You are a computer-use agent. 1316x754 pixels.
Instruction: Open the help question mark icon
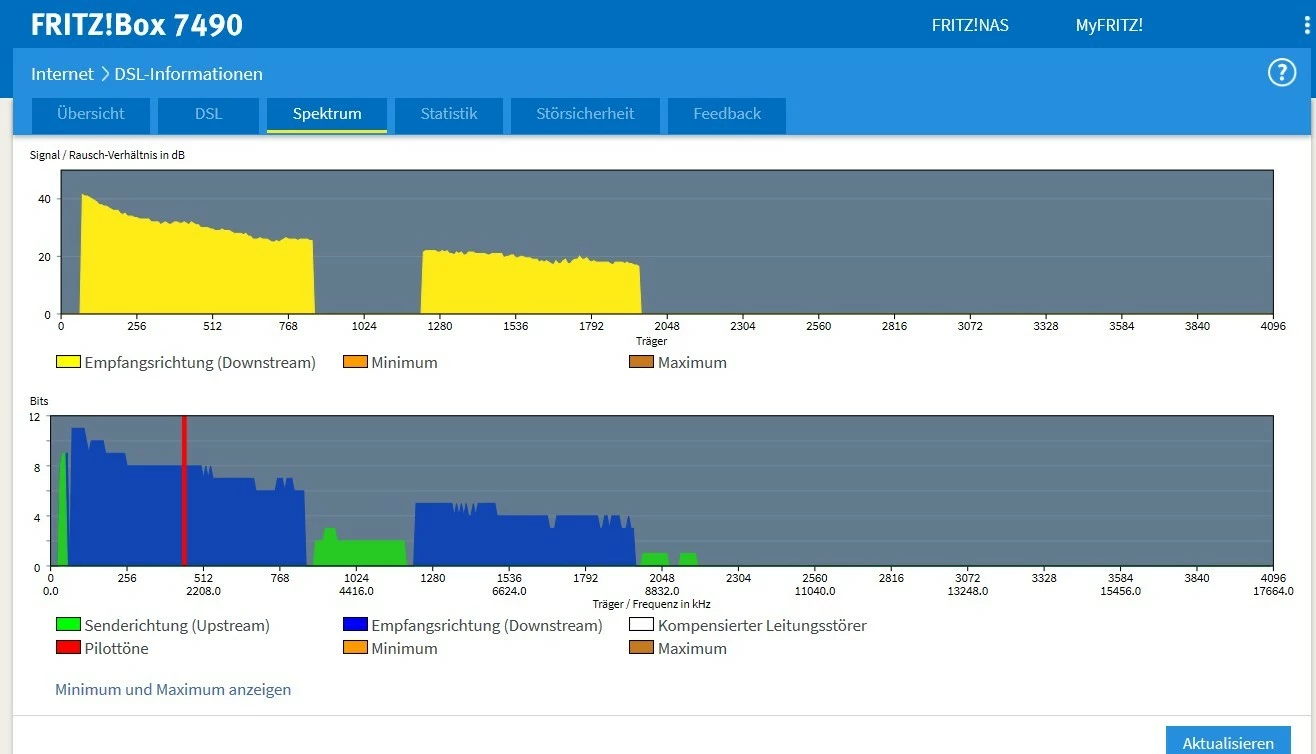tap(1281, 73)
